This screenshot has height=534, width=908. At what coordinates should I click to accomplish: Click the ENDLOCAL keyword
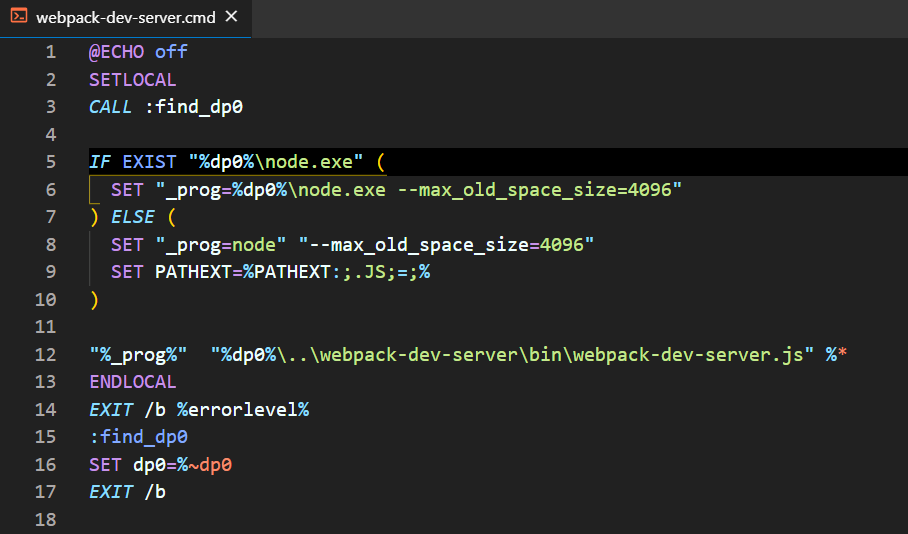132,382
